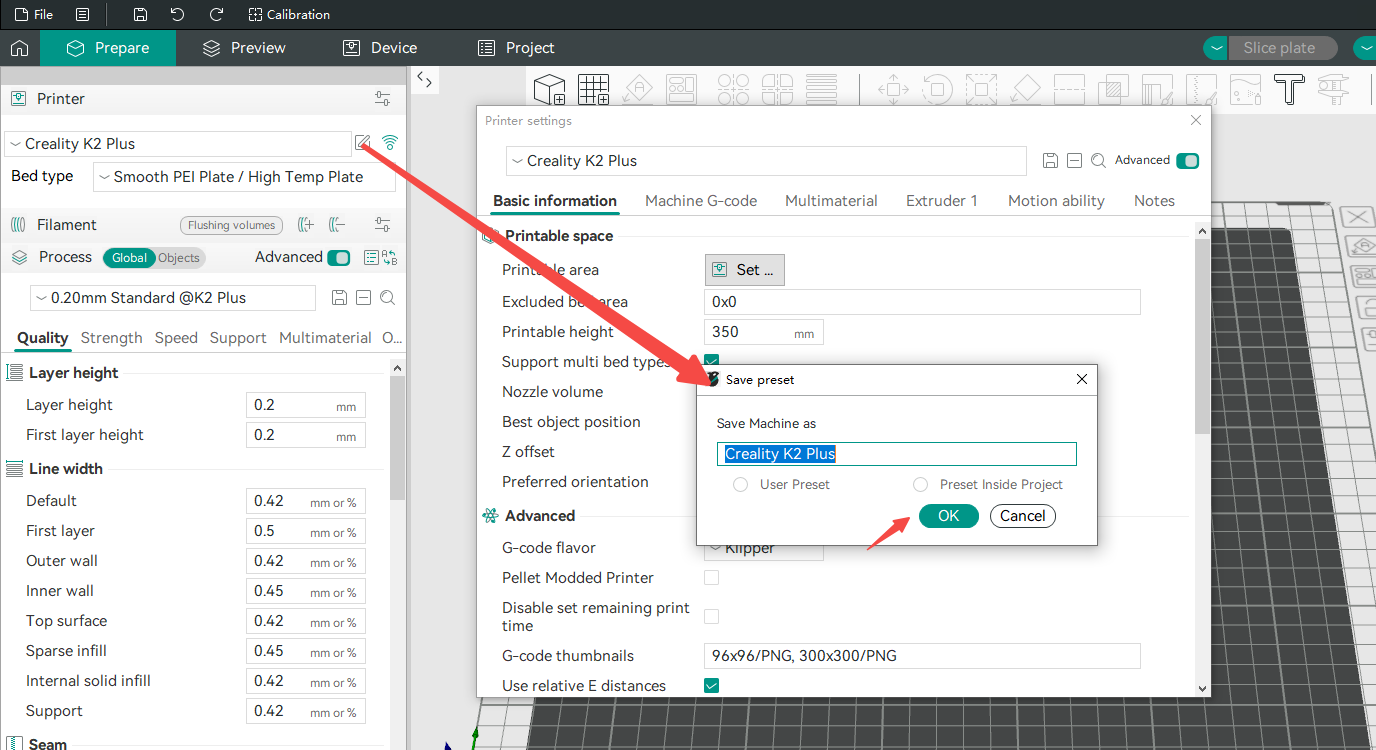Go to the Home screen icon
The width and height of the screenshot is (1376, 750).
tap(19, 48)
